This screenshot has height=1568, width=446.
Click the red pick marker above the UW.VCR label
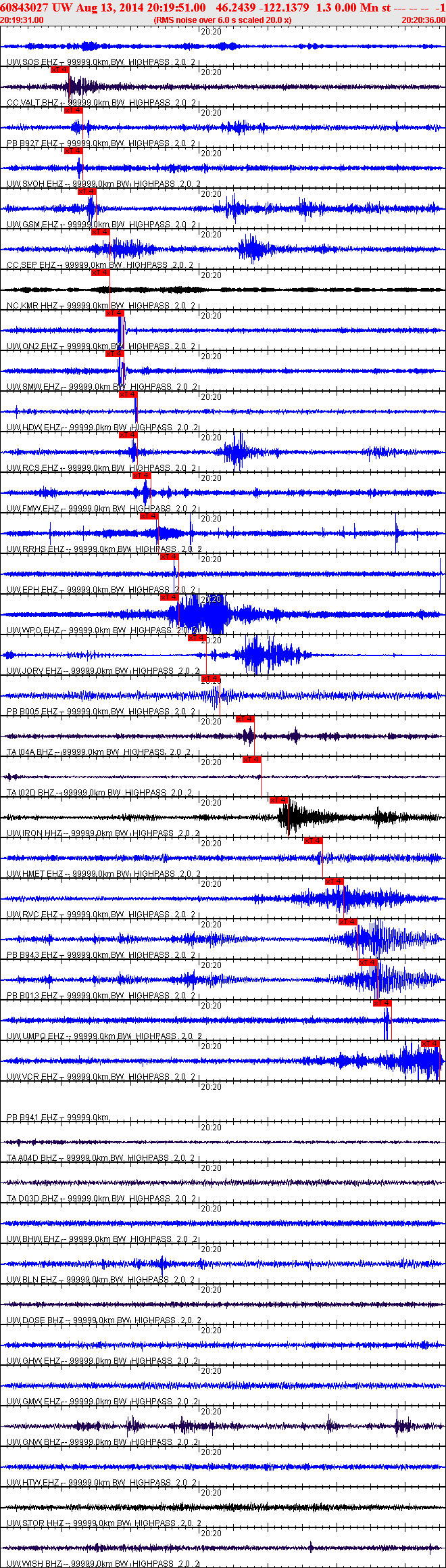430,1044
